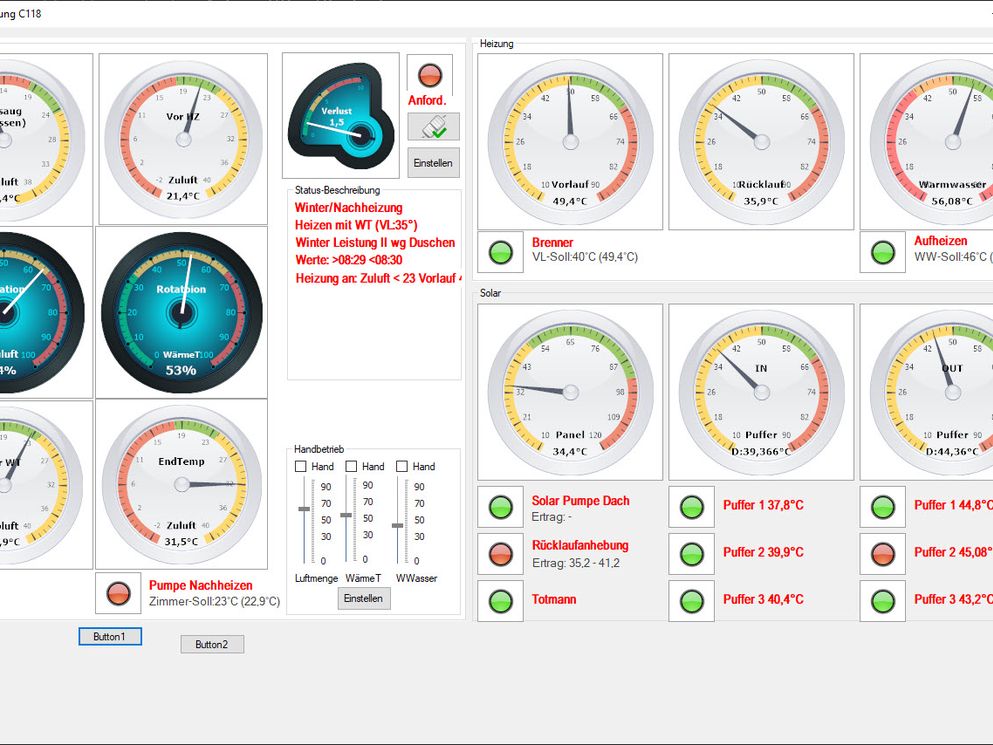Click the Rotation WärmeT 53% gauge
The width and height of the screenshot is (993, 745).
[182, 312]
